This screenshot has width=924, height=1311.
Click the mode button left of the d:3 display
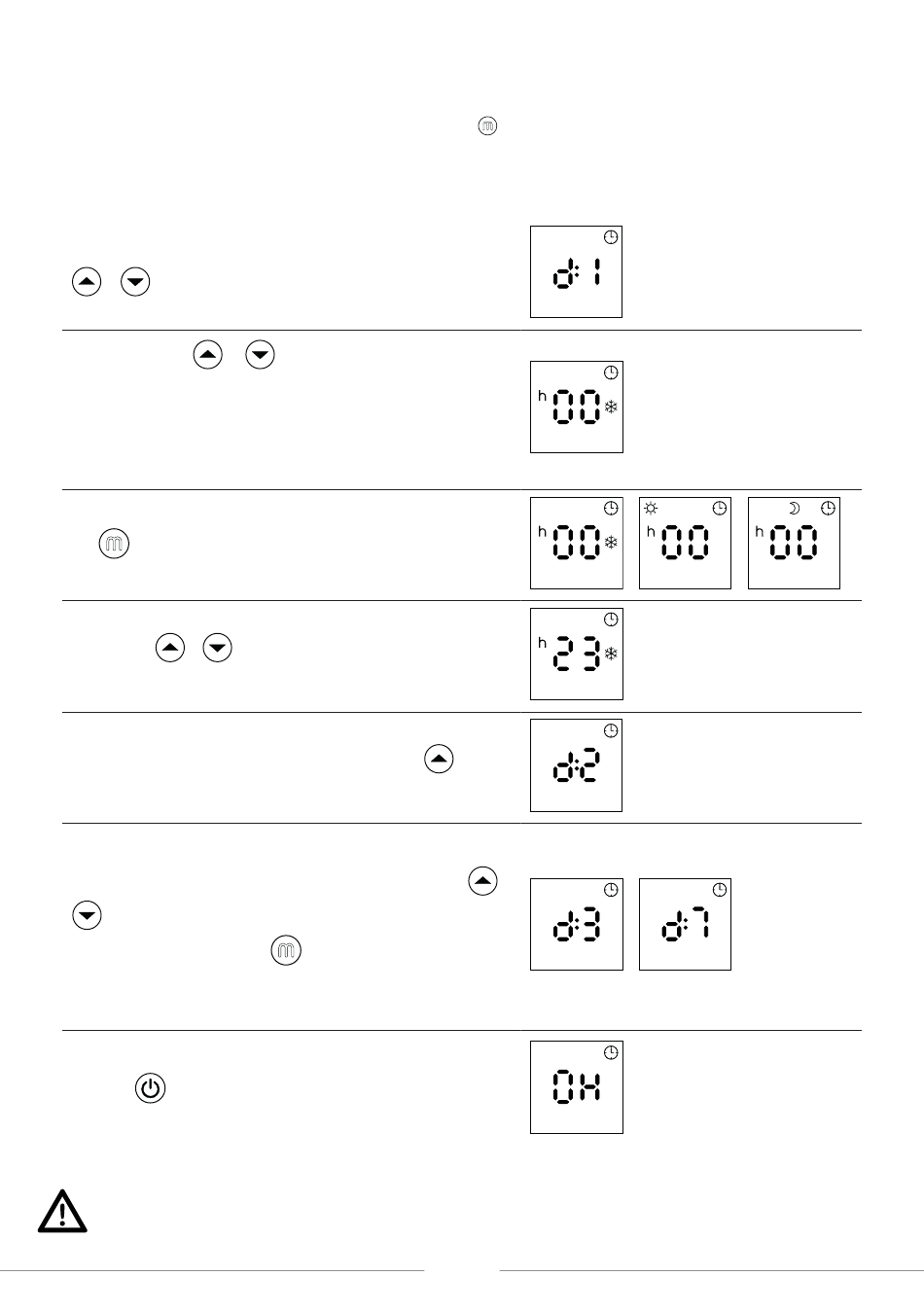click(x=286, y=950)
